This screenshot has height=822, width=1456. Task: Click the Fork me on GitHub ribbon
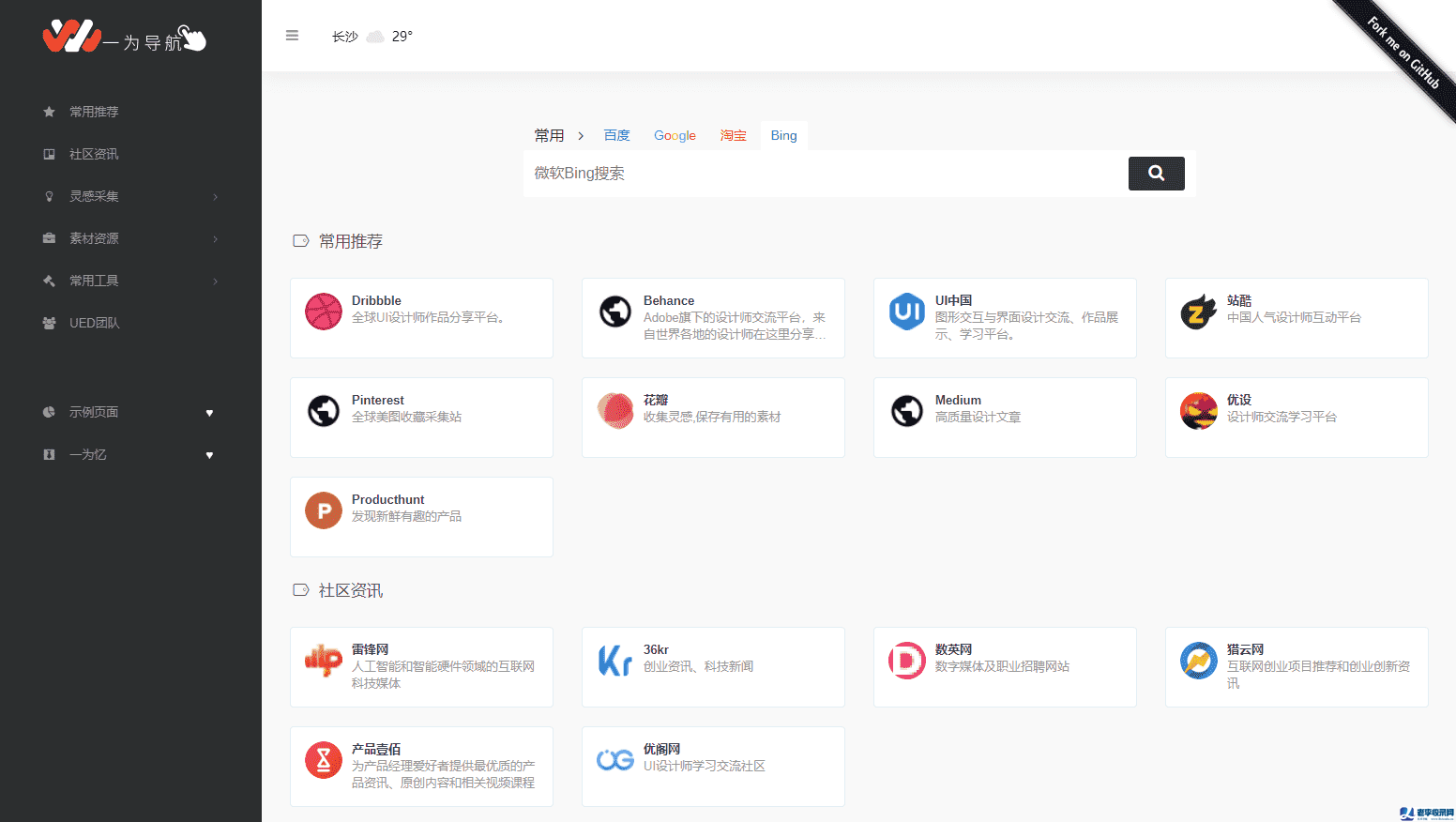[1403, 53]
